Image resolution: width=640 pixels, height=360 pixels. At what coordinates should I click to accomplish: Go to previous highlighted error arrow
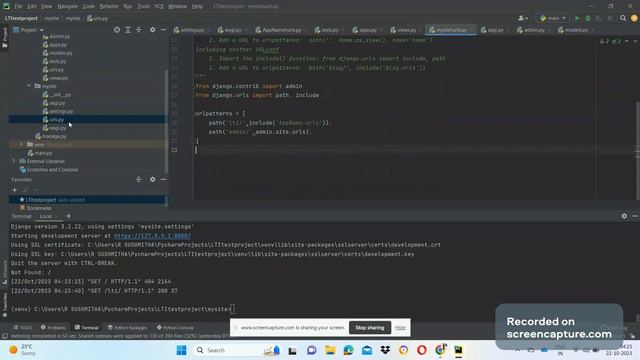tap(627, 41)
